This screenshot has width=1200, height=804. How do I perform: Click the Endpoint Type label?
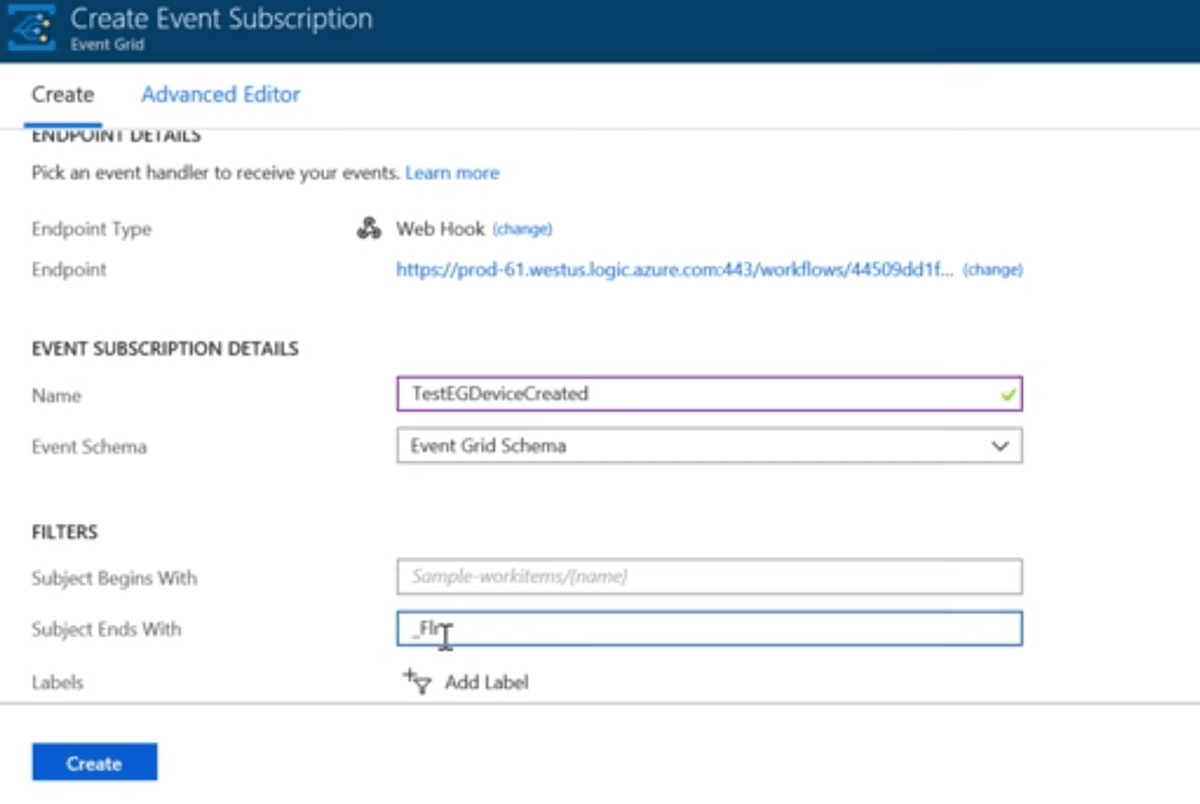92,229
